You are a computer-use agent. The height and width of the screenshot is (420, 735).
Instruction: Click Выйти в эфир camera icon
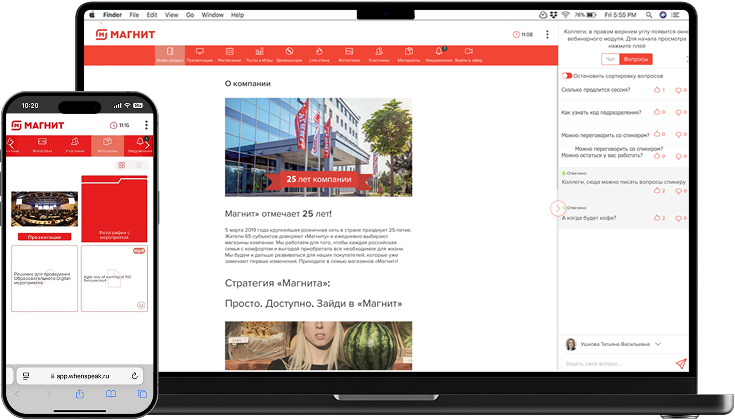click(x=467, y=51)
